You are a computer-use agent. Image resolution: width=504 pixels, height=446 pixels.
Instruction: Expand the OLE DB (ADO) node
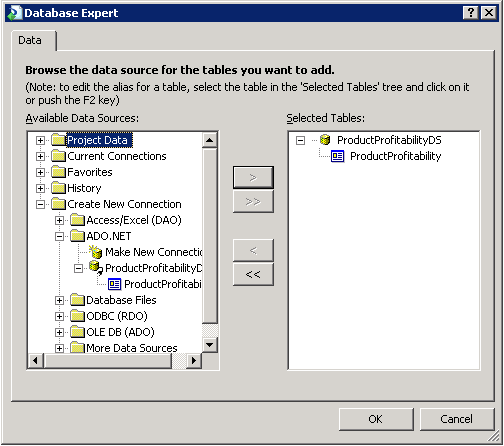(x=59, y=332)
